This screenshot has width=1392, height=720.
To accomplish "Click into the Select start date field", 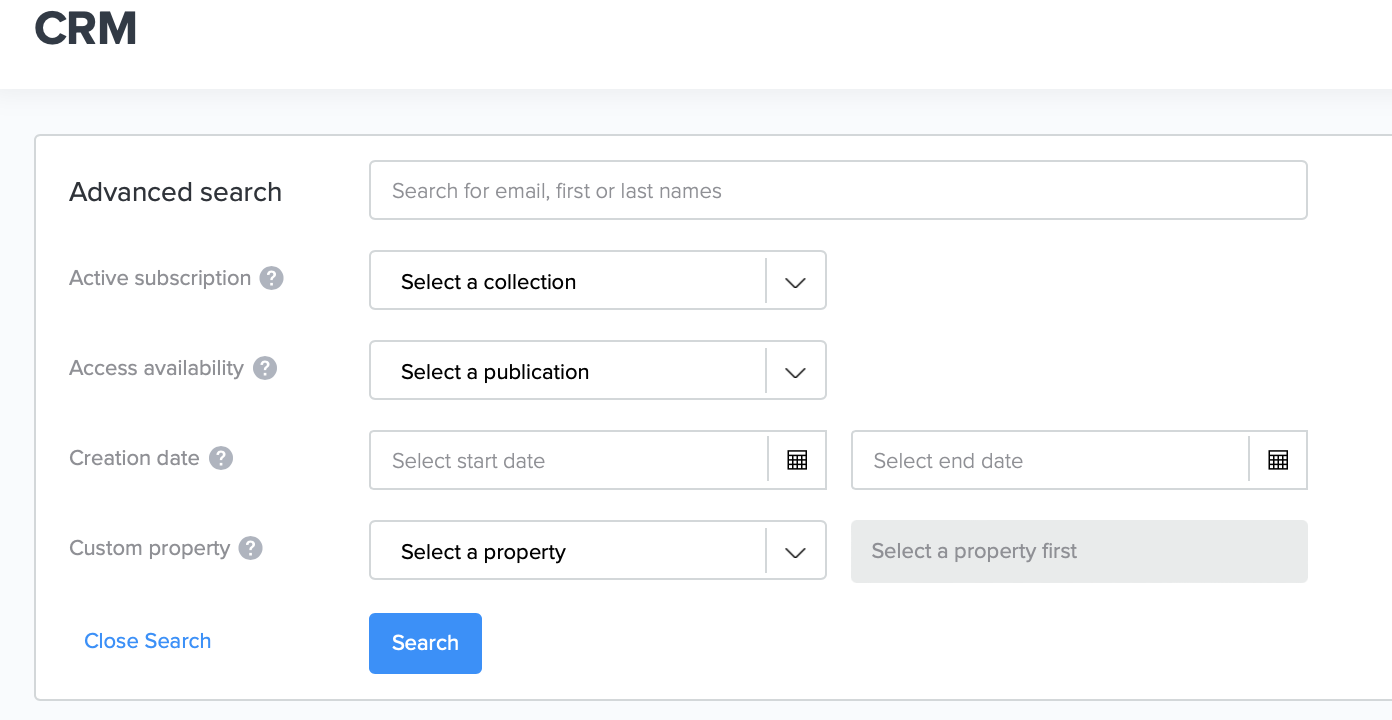I will click(567, 460).
